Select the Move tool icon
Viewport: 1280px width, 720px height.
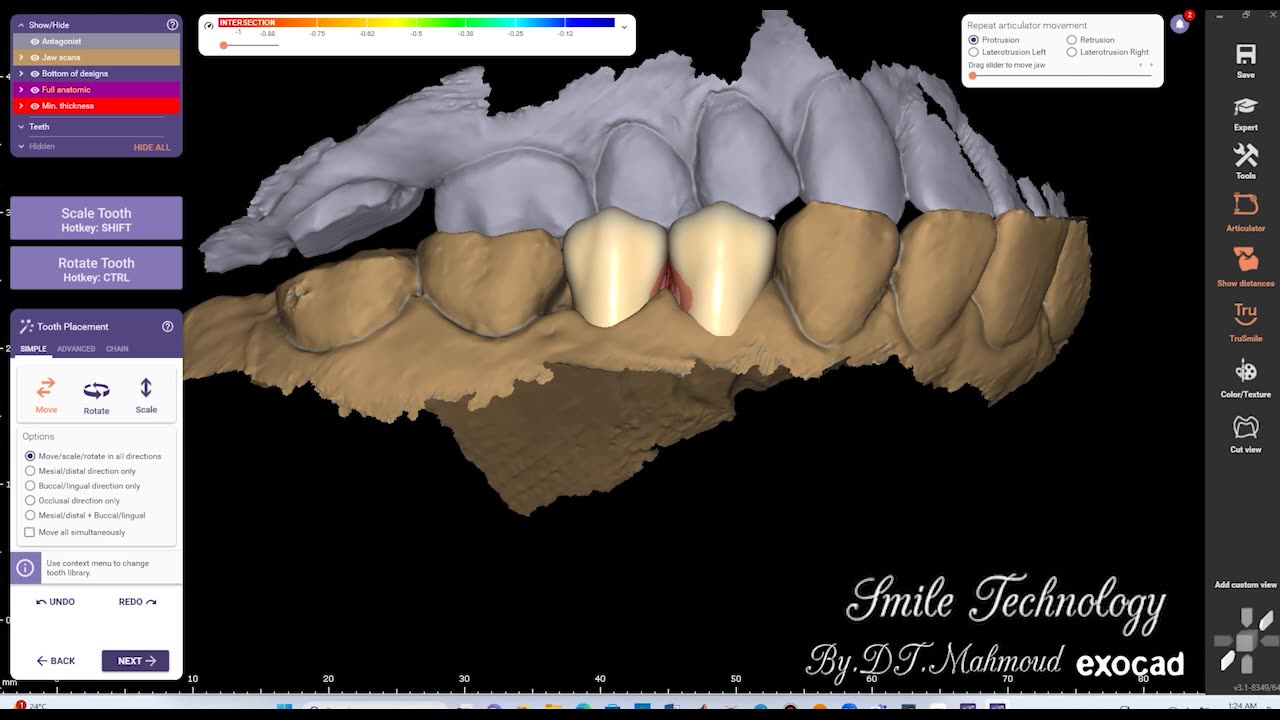coord(46,388)
